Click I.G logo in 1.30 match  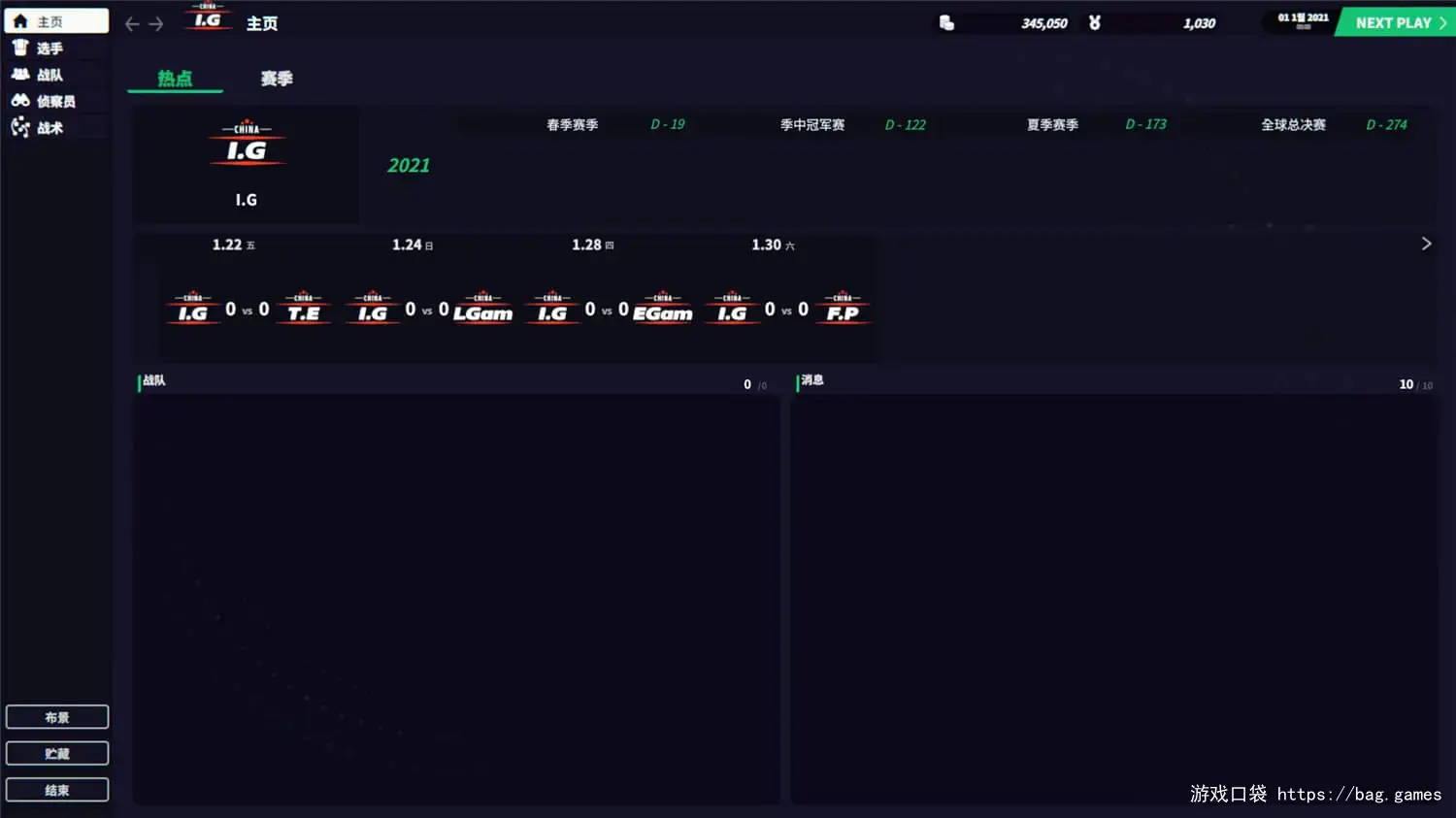click(x=732, y=309)
